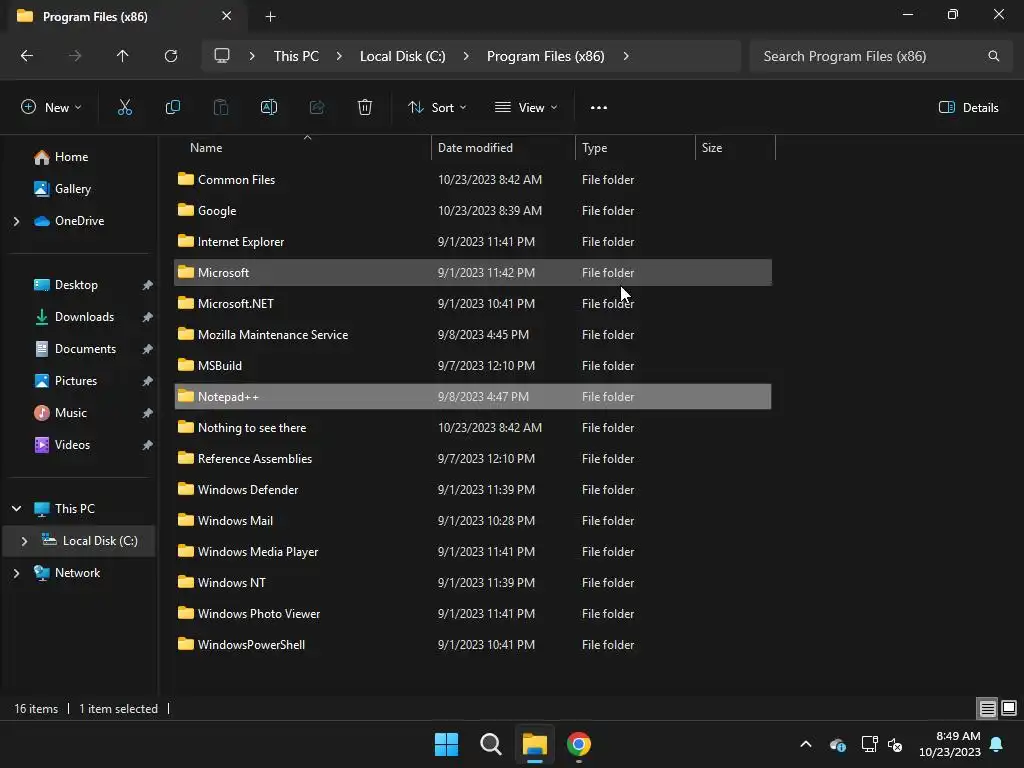The width and height of the screenshot is (1024, 768).
Task: Click the Copy icon in toolbar
Action: [x=172, y=108]
